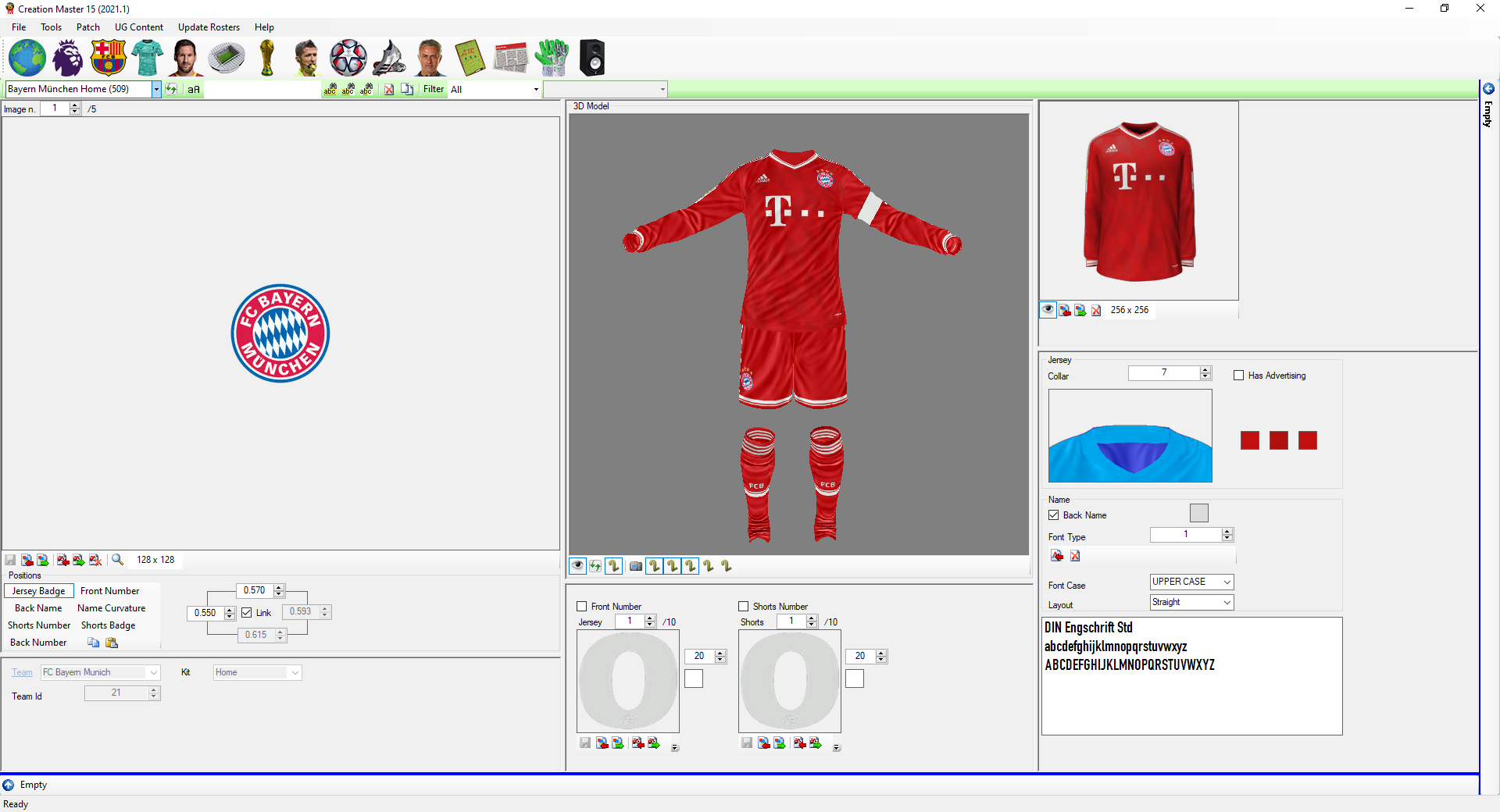Screen dimensions: 1500x812
Task: Click the refresh icon beside kit selector
Action: (x=171, y=89)
